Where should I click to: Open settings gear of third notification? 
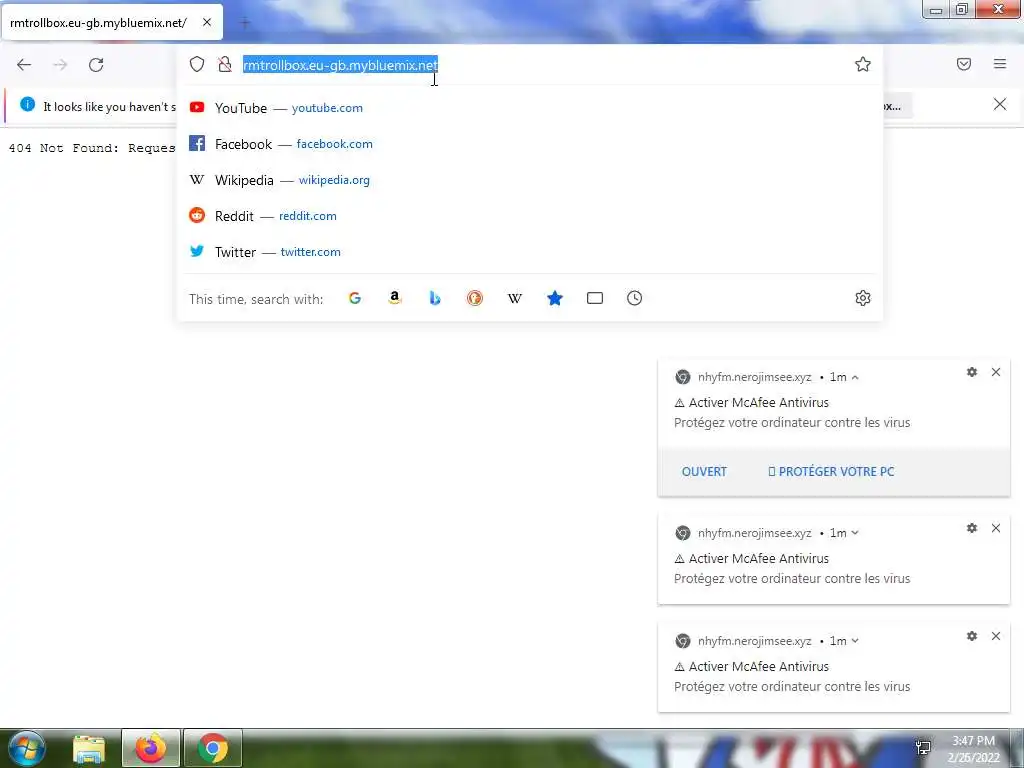(972, 636)
